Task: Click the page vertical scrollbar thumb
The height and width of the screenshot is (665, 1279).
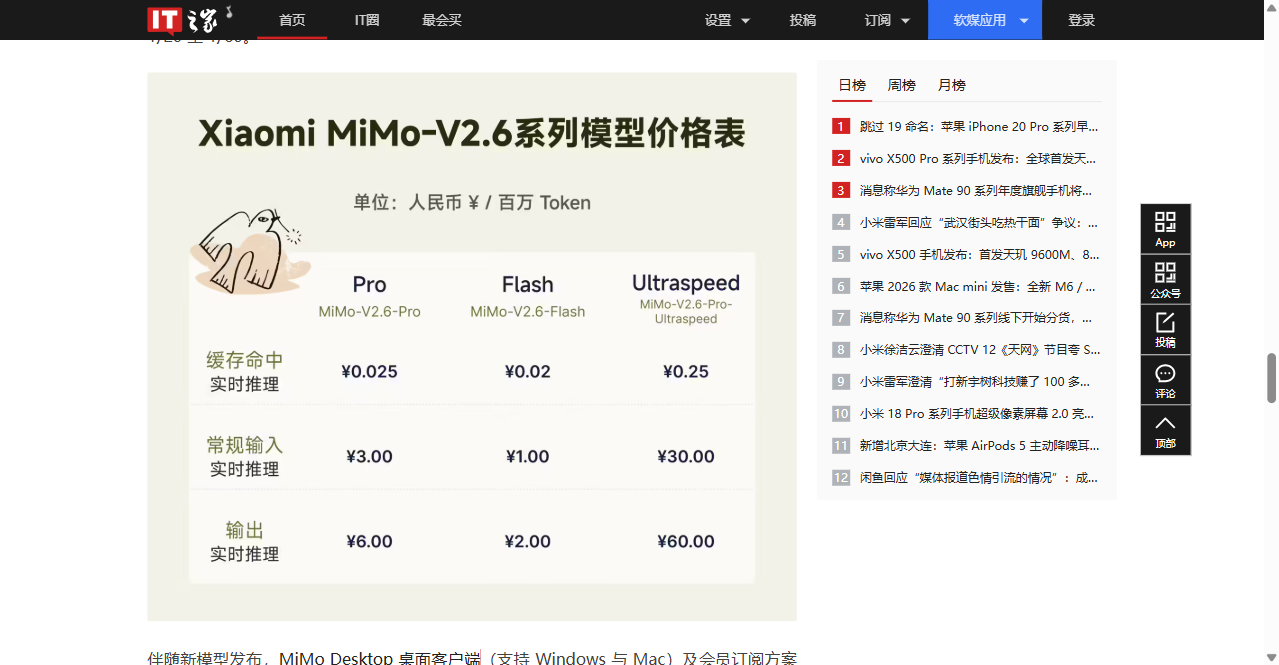Action: [x=1272, y=377]
